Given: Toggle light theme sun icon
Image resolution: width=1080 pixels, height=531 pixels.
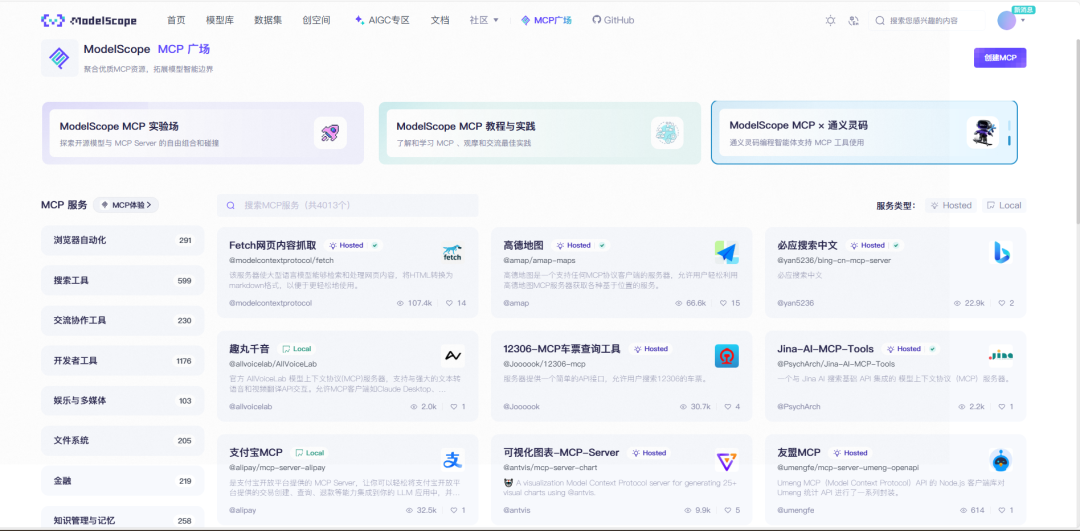Looking at the screenshot, I should (x=831, y=21).
